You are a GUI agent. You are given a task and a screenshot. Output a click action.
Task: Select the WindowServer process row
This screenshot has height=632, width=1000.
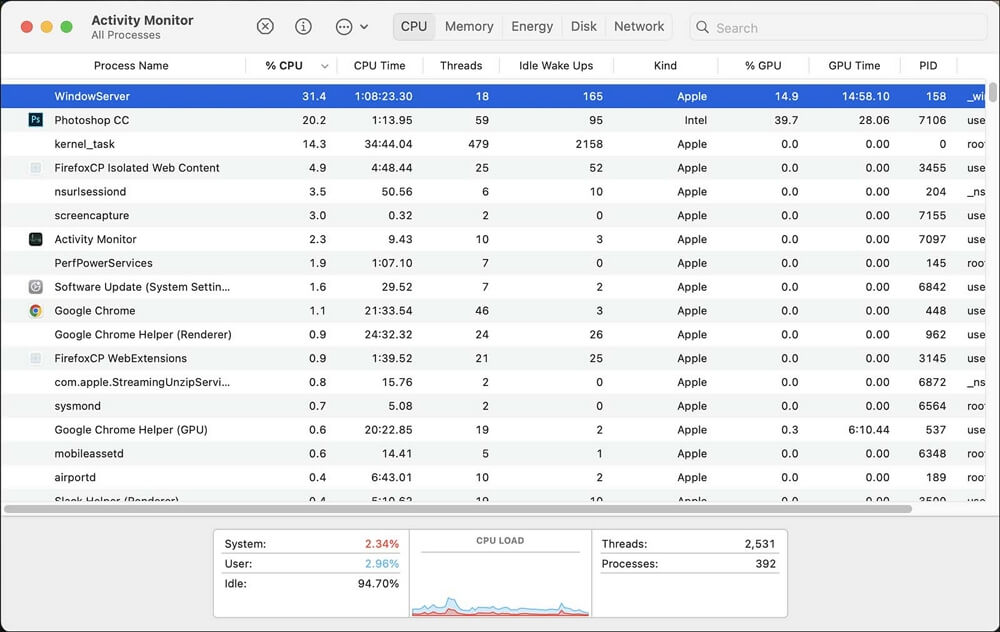(x=493, y=96)
